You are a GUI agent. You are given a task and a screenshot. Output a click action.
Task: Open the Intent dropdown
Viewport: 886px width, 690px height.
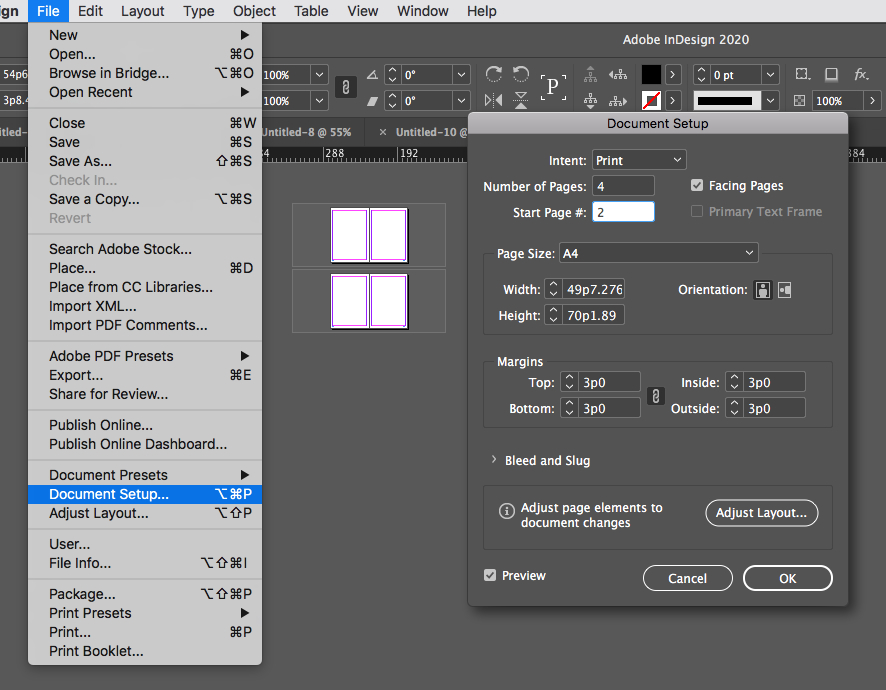pyautogui.click(x=639, y=160)
